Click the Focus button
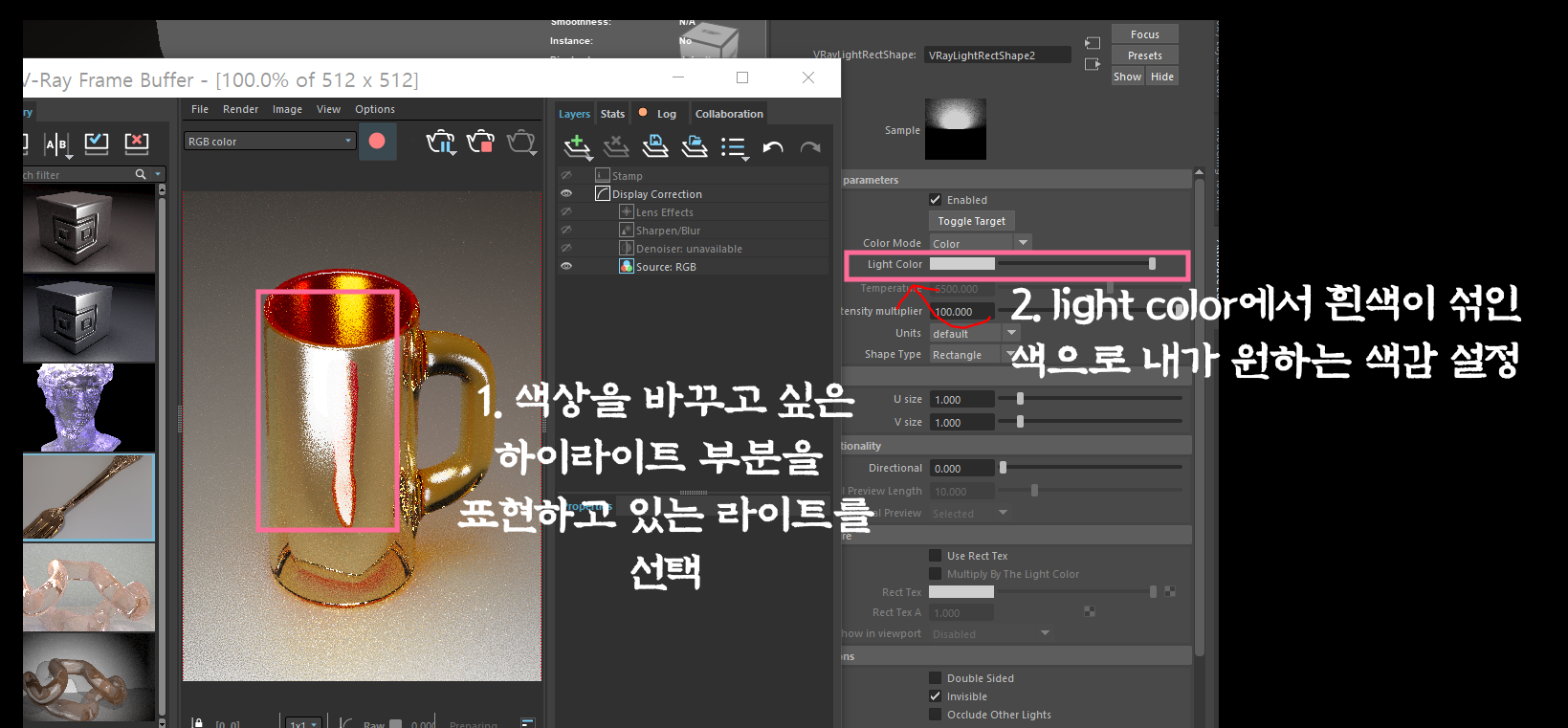This screenshot has width=1568, height=728. [1145, 34]
